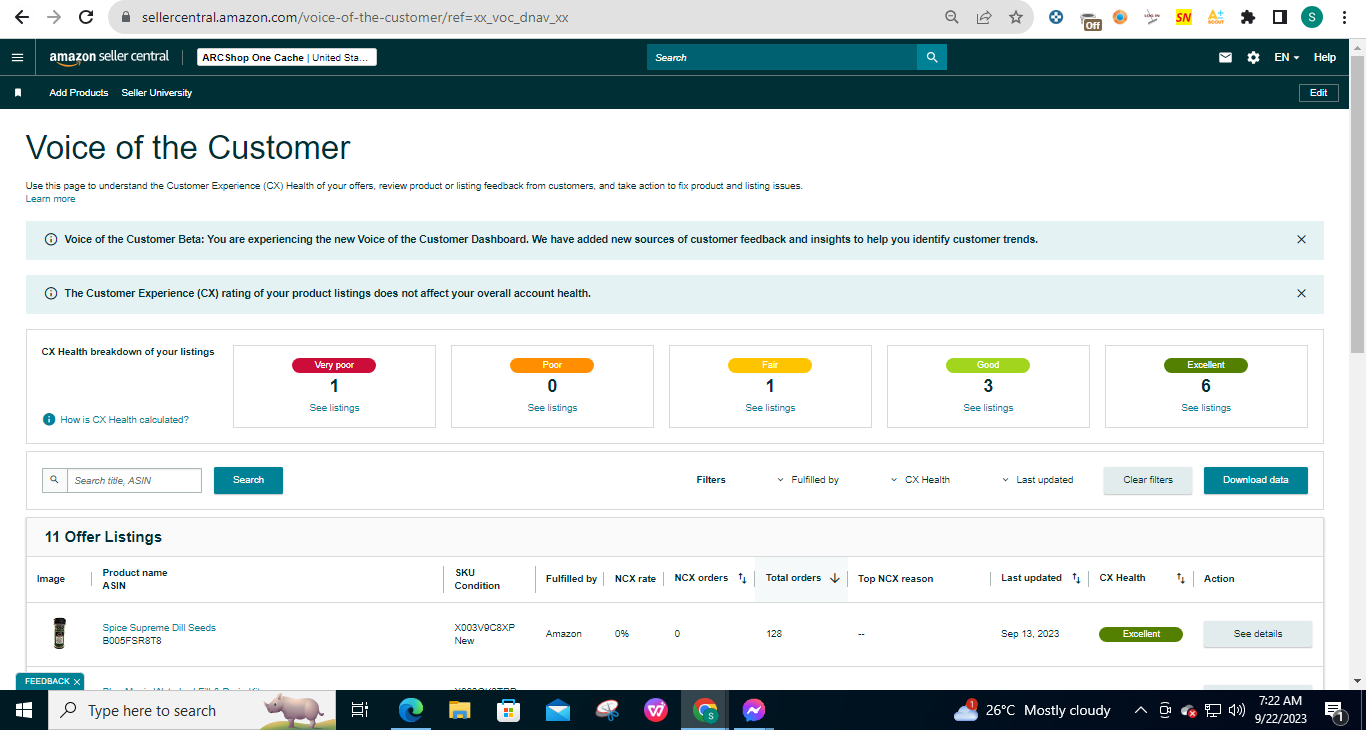Image resolution: width=1366 pixels, height=730 pixels.
Task: Sort listings by NCX orders arrows
Action: point(742,578)
